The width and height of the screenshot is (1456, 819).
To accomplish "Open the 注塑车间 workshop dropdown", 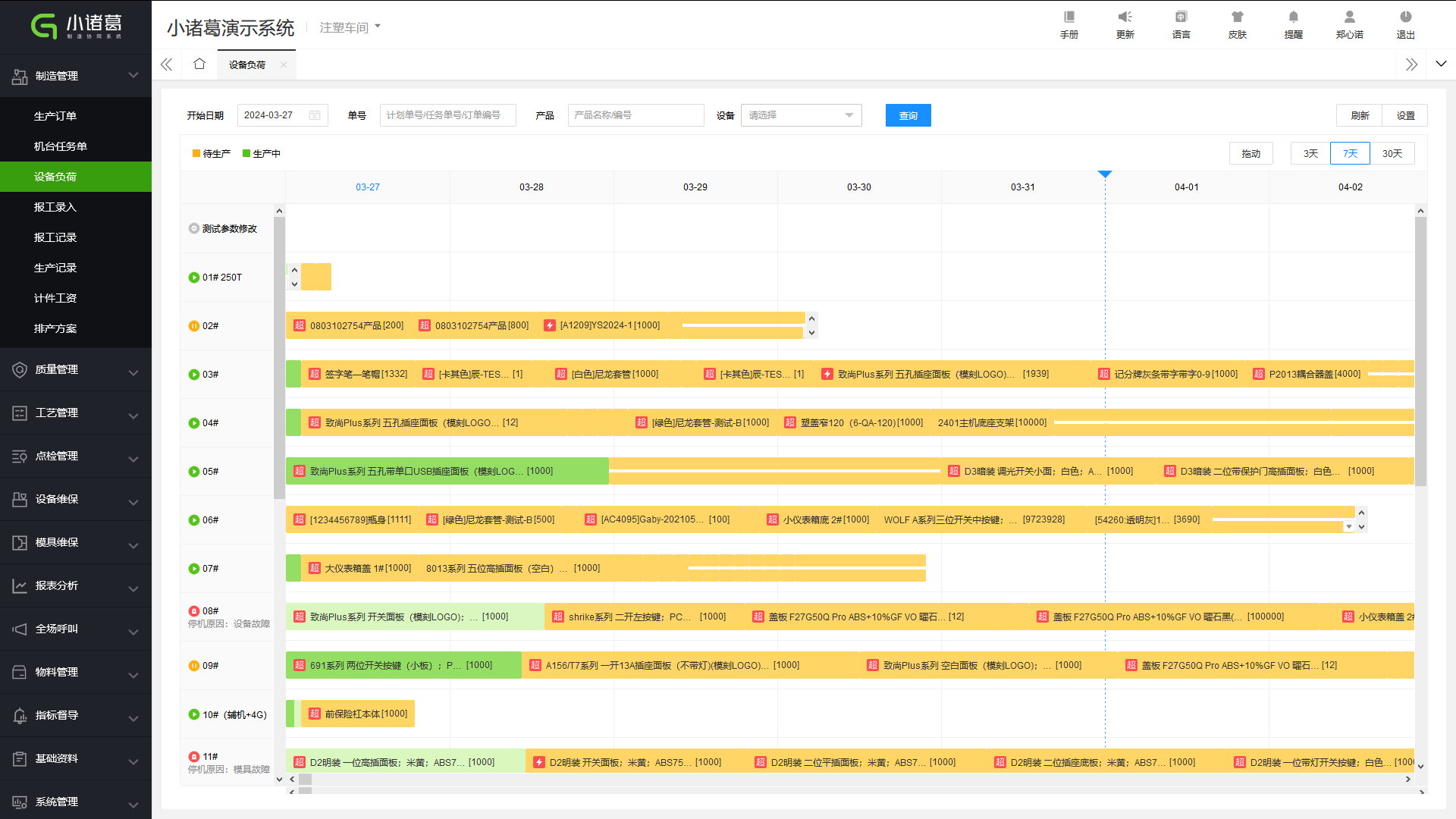I will [x=350, y=27].
